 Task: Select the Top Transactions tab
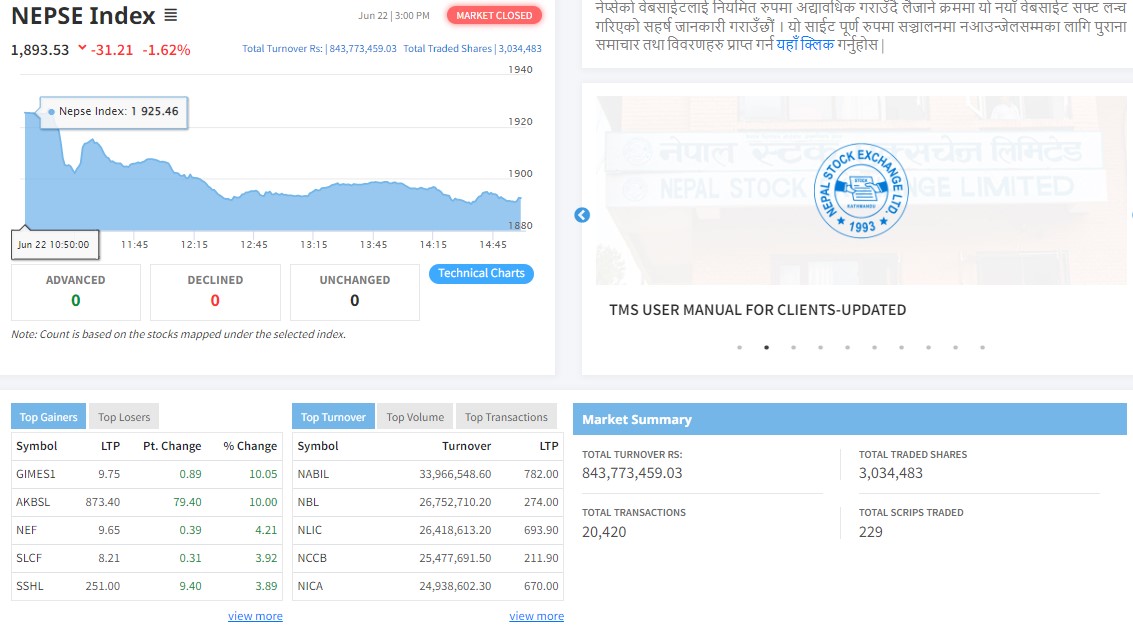click(x=507, y=417)
